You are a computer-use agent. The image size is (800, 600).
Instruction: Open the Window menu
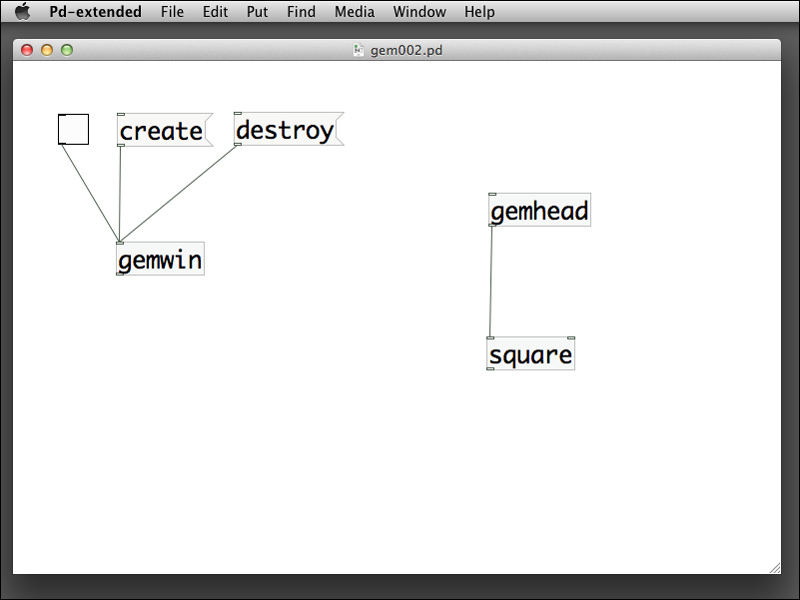pyautogui.click(x=419, y=11)
